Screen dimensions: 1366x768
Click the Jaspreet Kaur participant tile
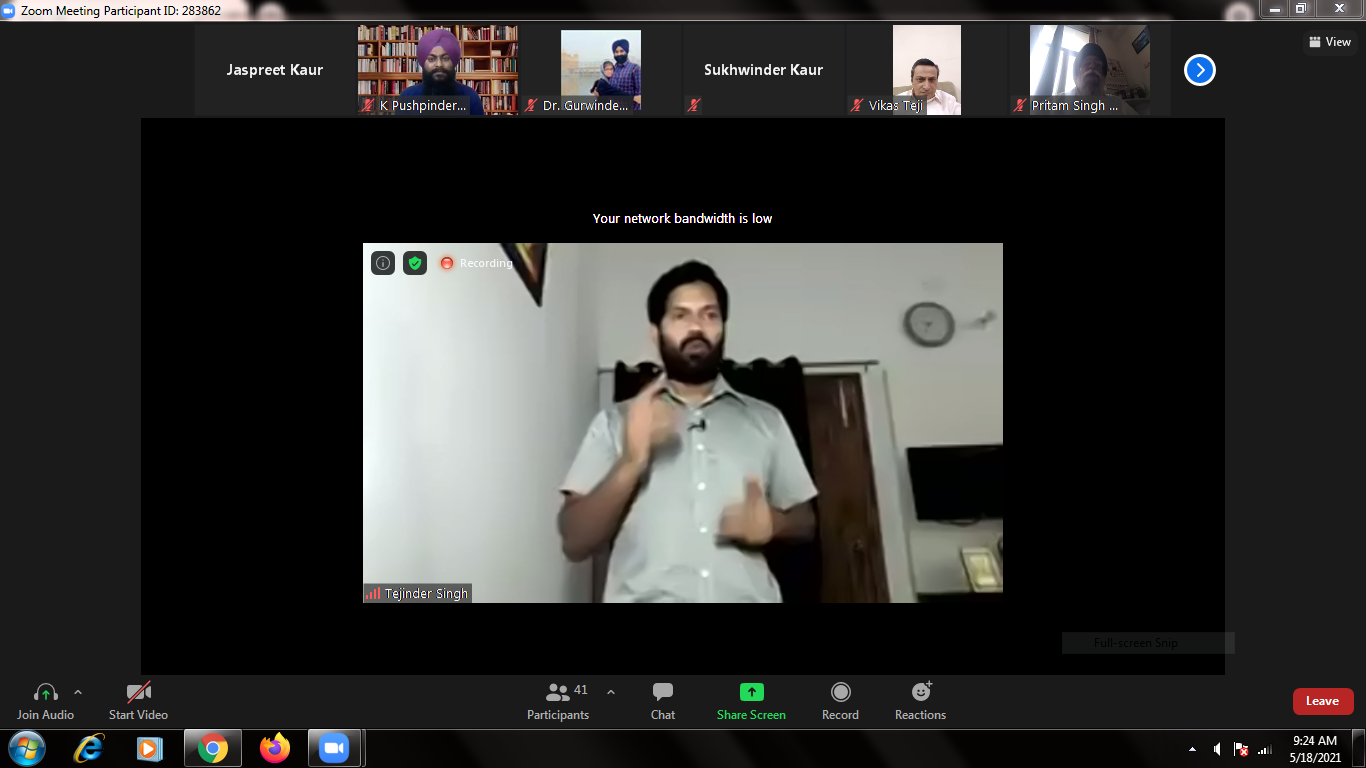click(274, 70)
